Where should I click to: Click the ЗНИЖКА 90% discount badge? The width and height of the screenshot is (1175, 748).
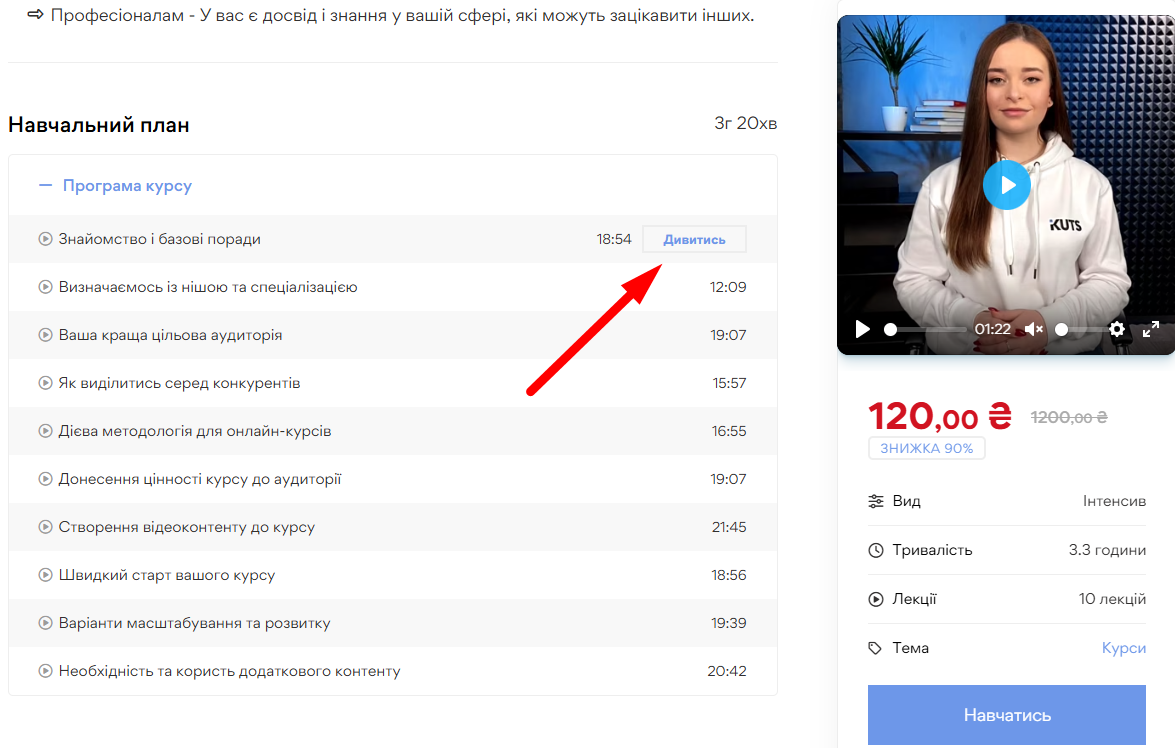click(x=926, y=448)
